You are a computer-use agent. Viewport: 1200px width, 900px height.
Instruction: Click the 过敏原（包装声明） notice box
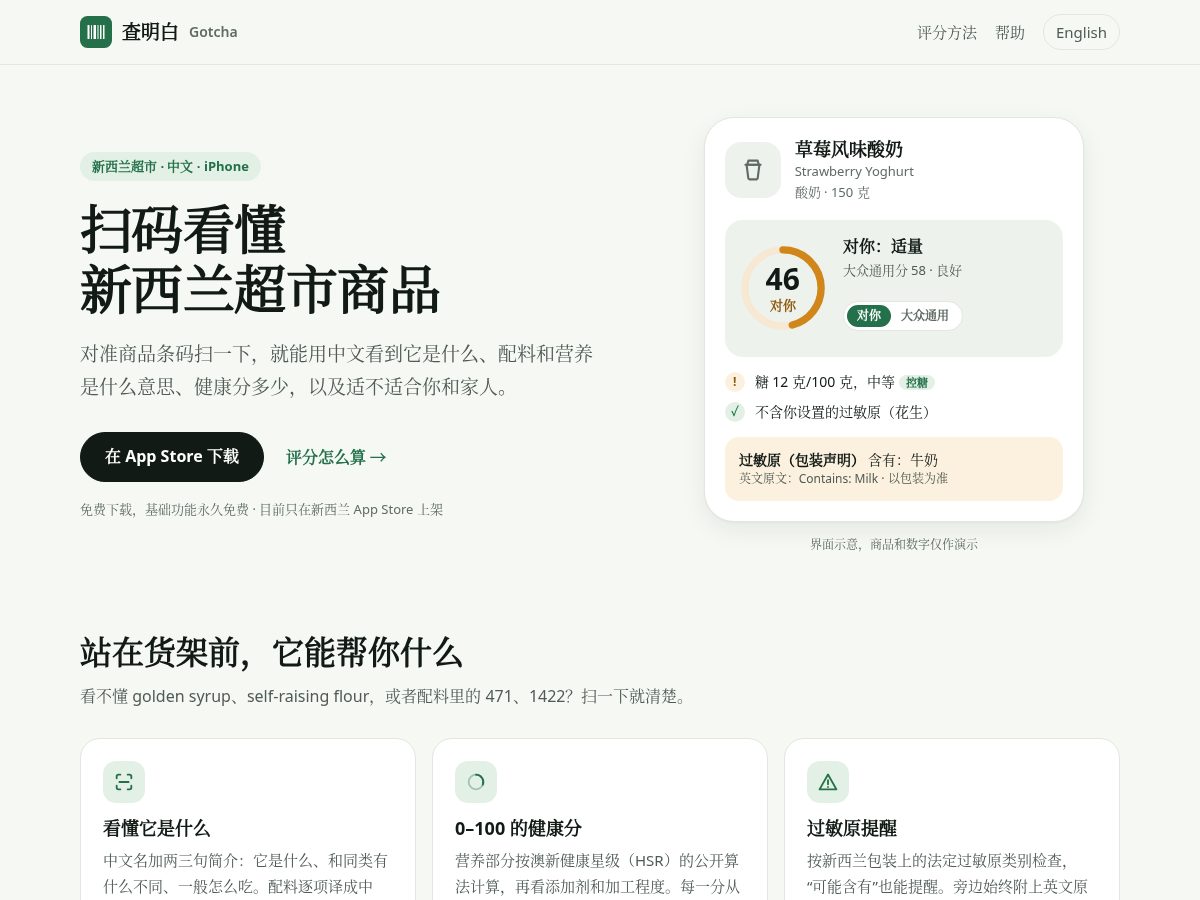coord(894,469)
